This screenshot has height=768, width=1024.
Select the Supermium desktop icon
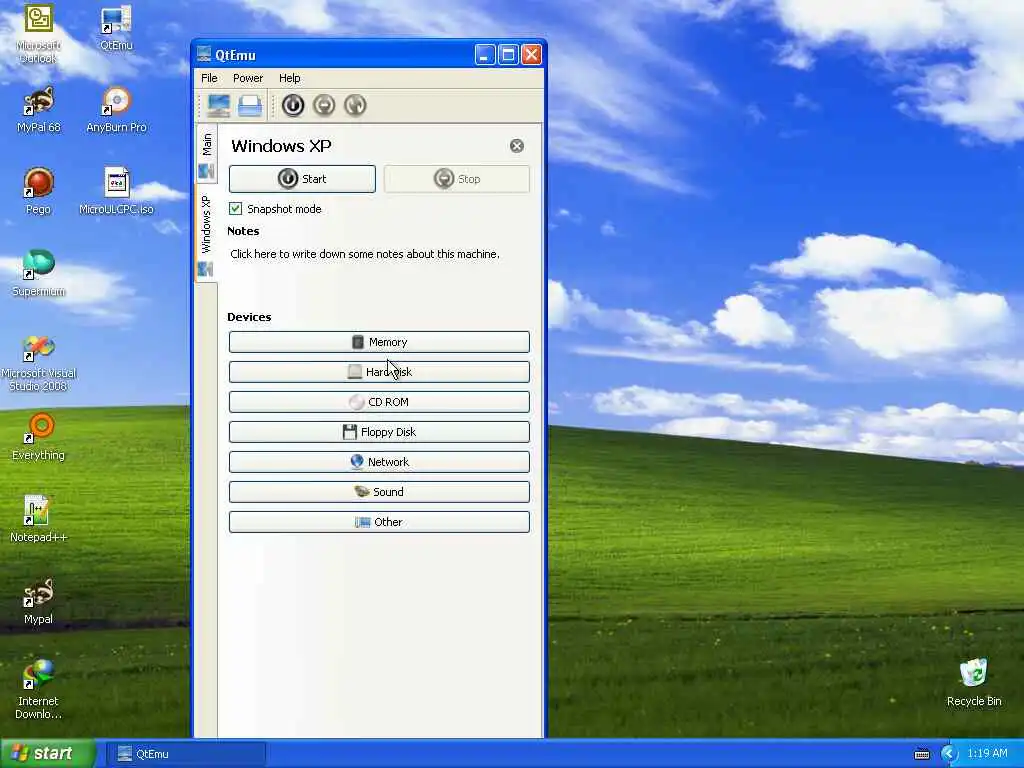coord(39,274)
